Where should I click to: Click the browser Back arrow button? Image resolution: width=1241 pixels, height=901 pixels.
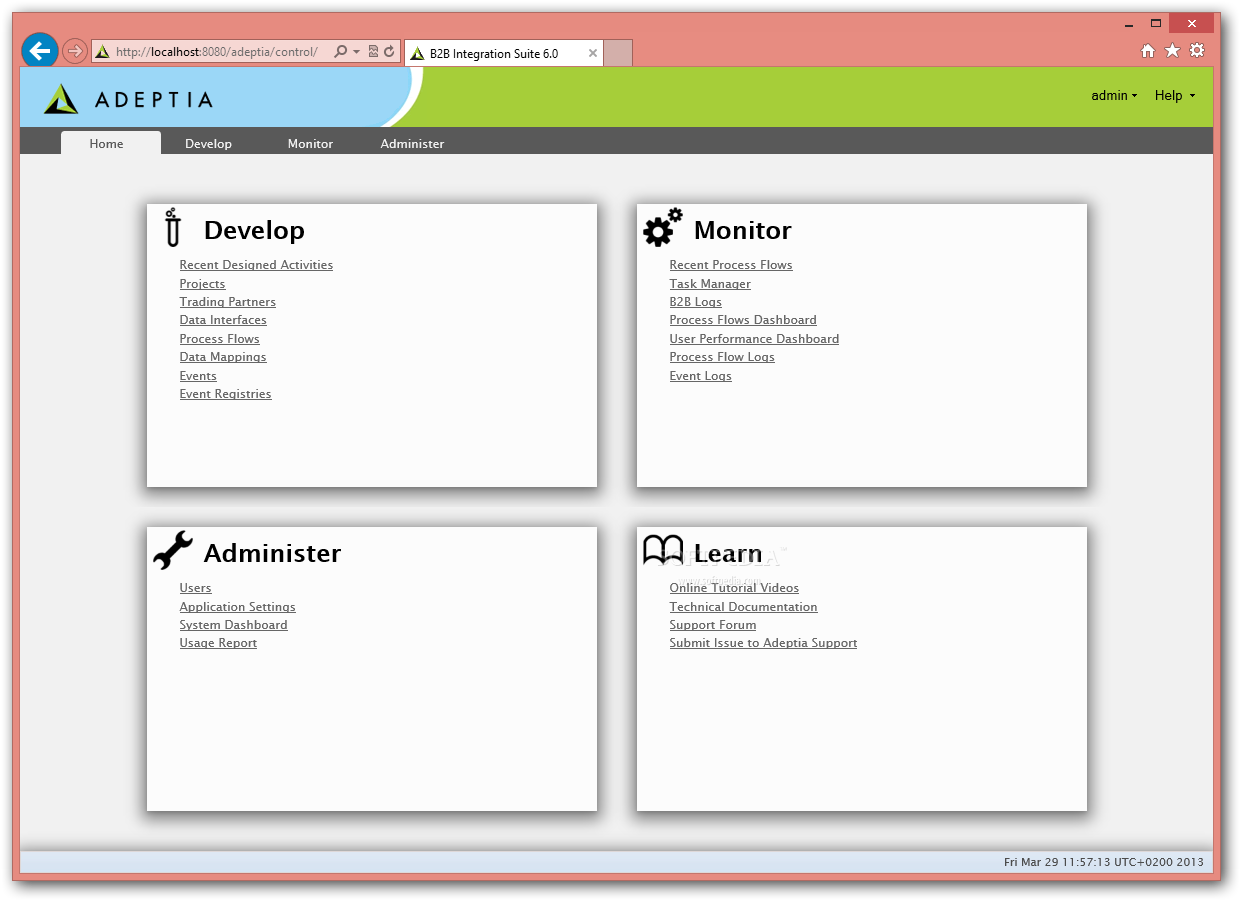tap(40, 51)
